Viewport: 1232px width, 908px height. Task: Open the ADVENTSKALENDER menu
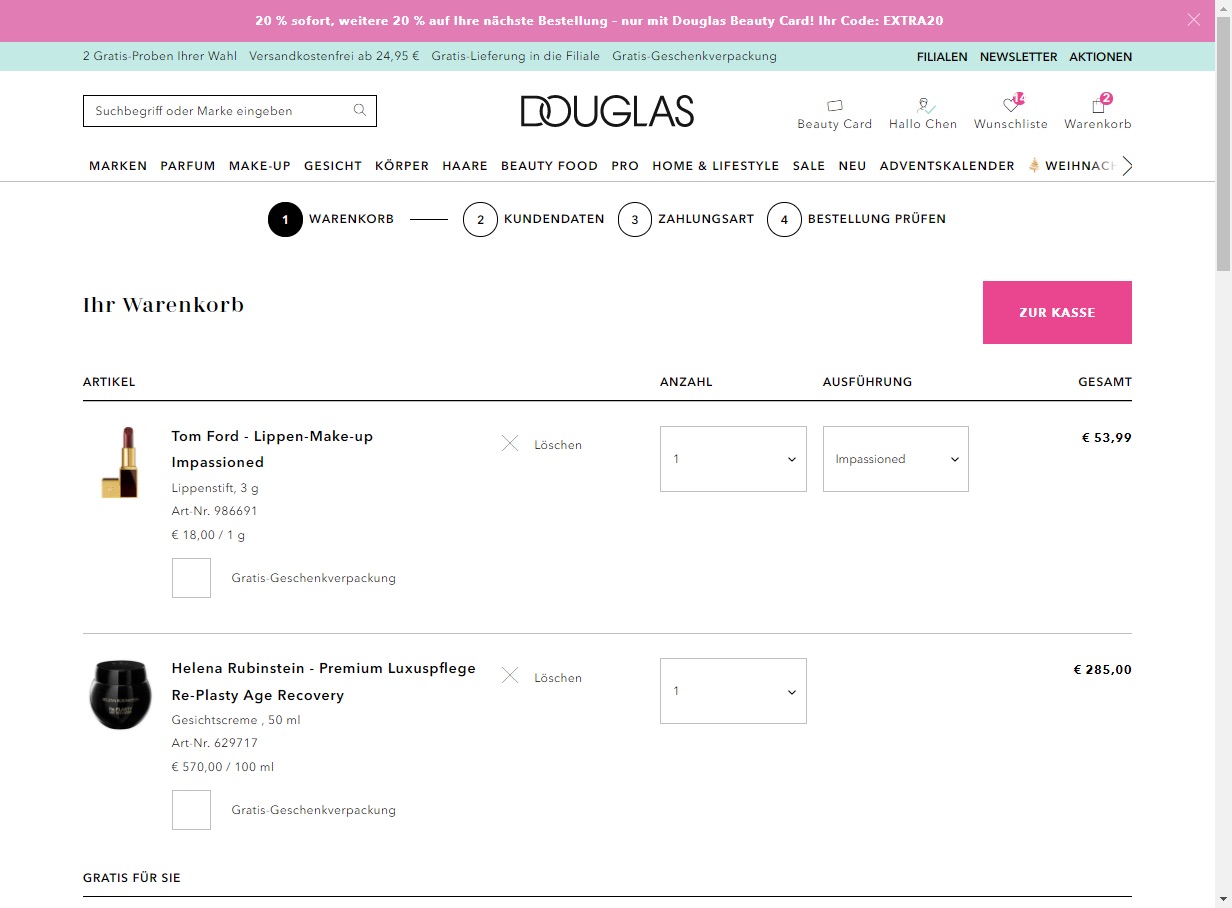(x=947, y=166)
